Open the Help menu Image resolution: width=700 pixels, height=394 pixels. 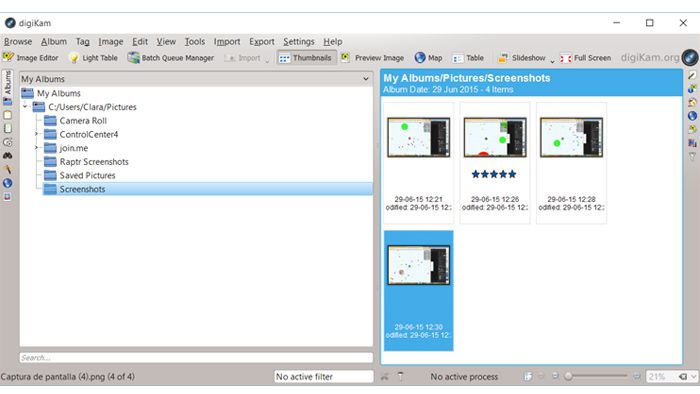coord(333,41)
